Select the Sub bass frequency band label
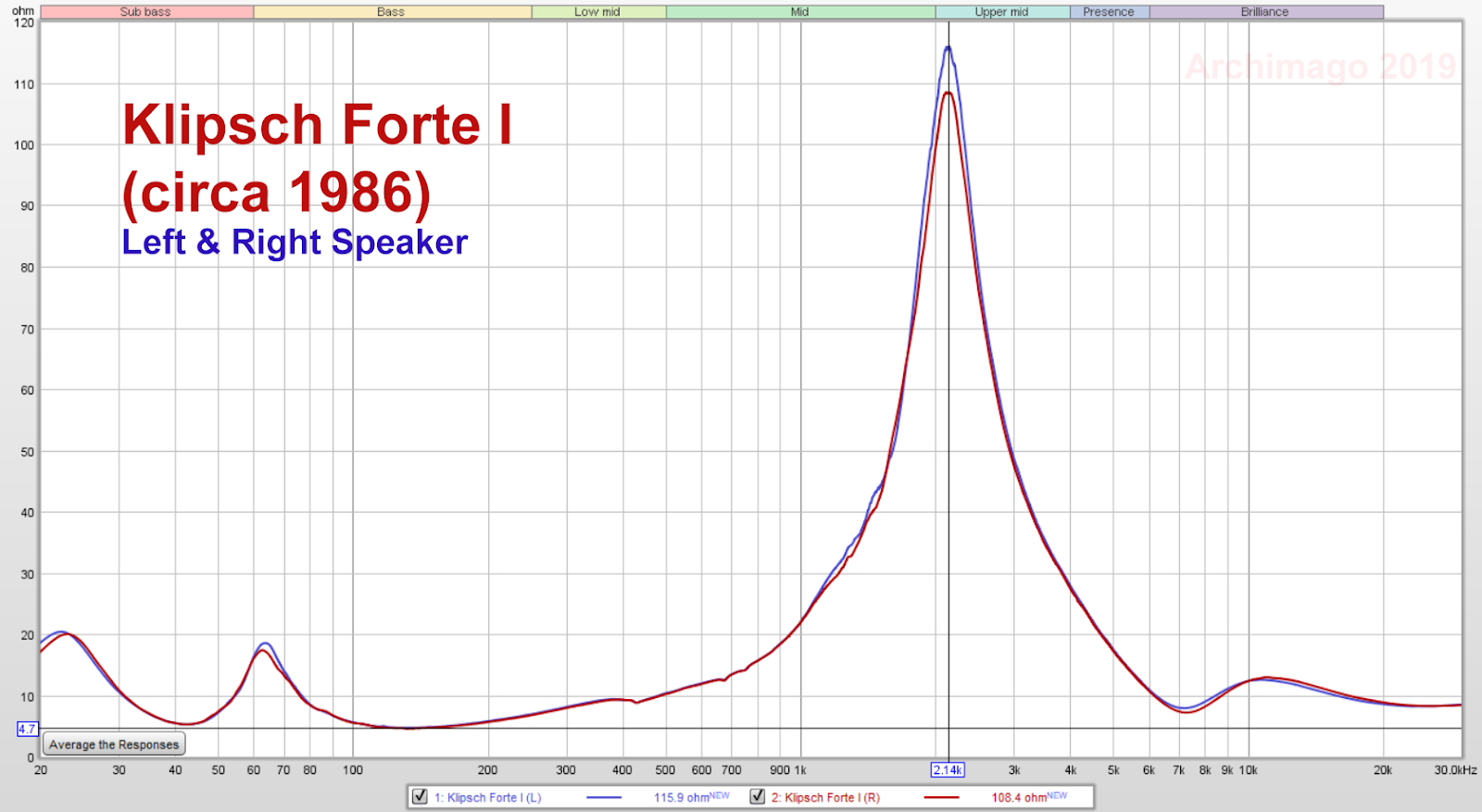This screenshot has width=1482, height=812. [146, 12]
